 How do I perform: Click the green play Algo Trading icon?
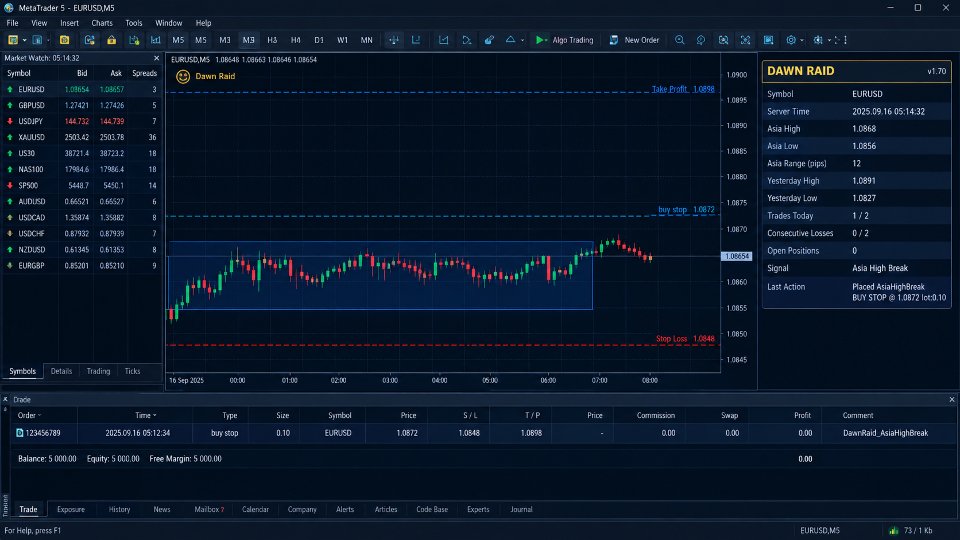point(540,40)
